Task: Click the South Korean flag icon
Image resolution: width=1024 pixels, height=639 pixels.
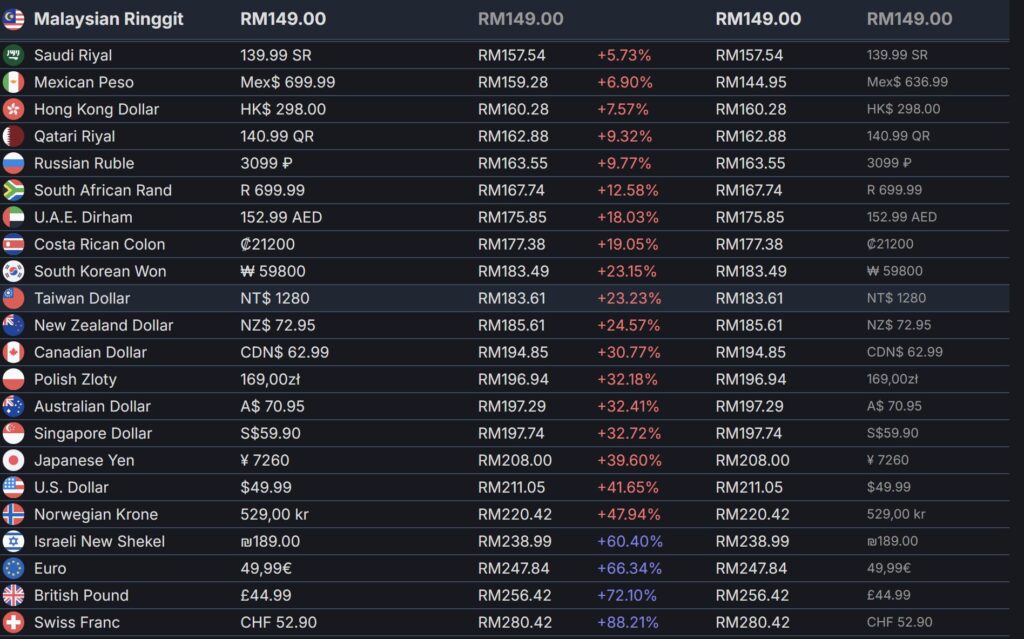Action: pyautogui.click(x=13, y=271)
